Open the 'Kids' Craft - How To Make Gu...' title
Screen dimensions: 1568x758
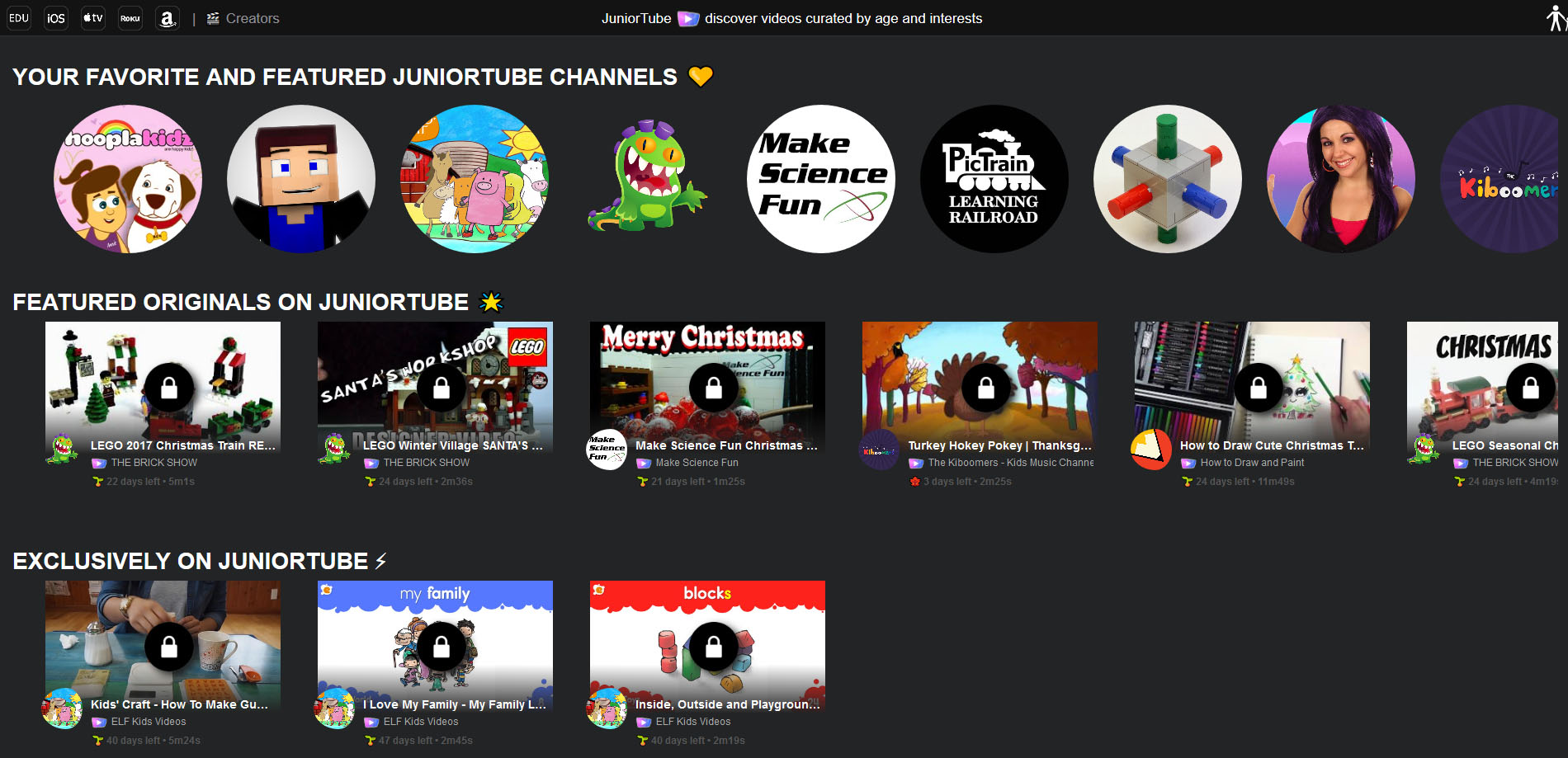(179, 704)
